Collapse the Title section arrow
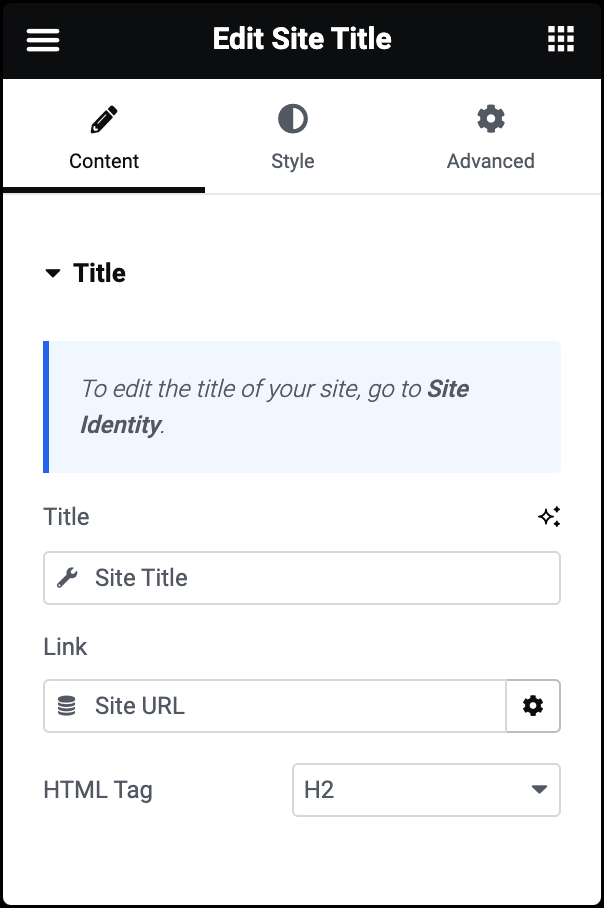This screenshot has height=908, width=604. [53, 273]
